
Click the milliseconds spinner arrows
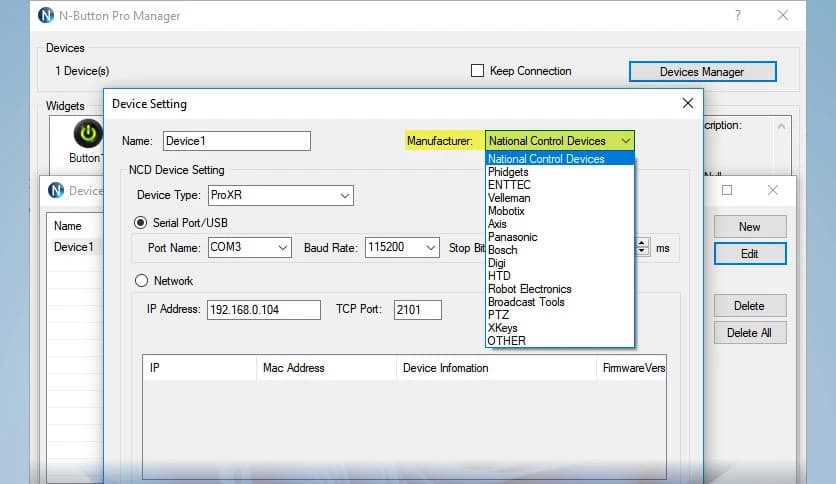point(643,247)
